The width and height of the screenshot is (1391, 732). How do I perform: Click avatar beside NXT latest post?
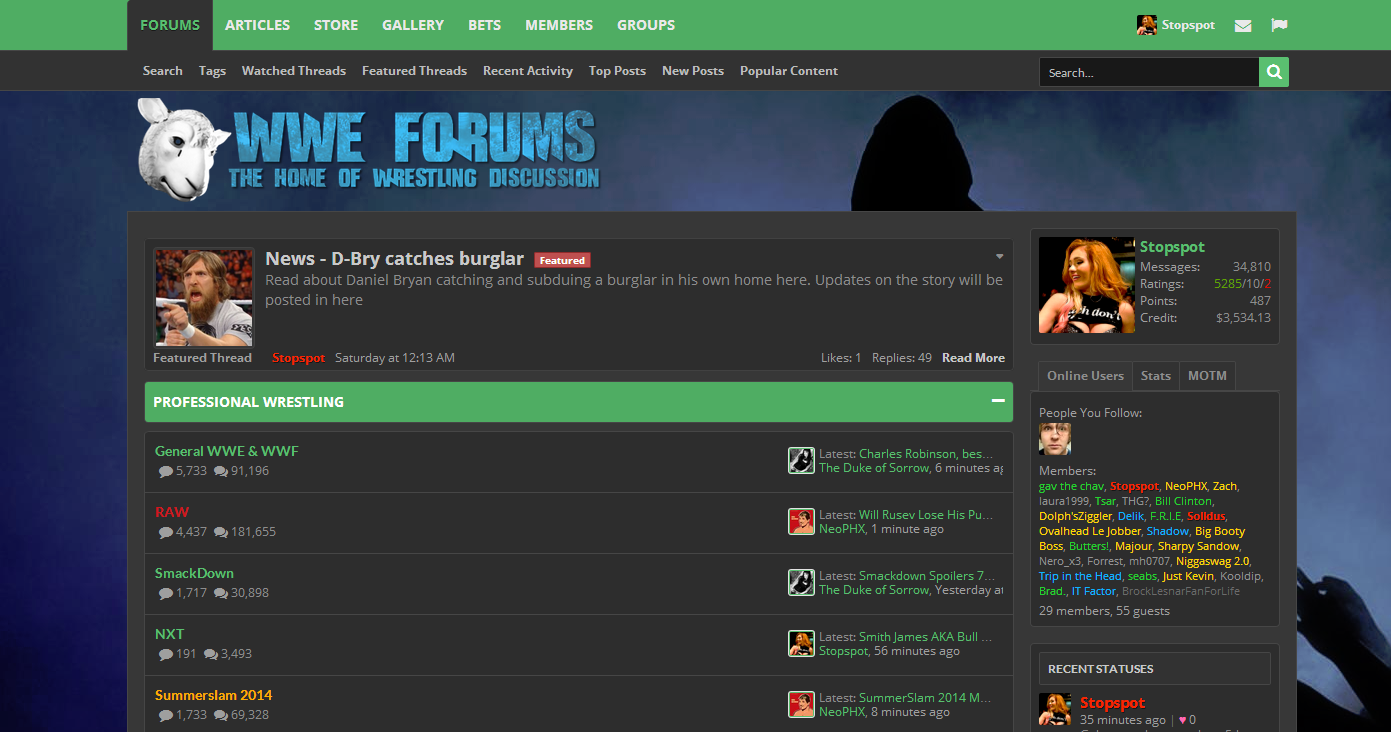(x=801, y=643)
